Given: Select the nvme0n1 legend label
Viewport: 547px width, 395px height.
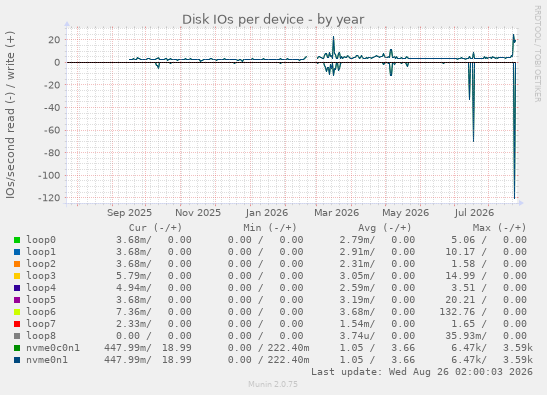Looking at the screenshot, I should click(47, 359).
